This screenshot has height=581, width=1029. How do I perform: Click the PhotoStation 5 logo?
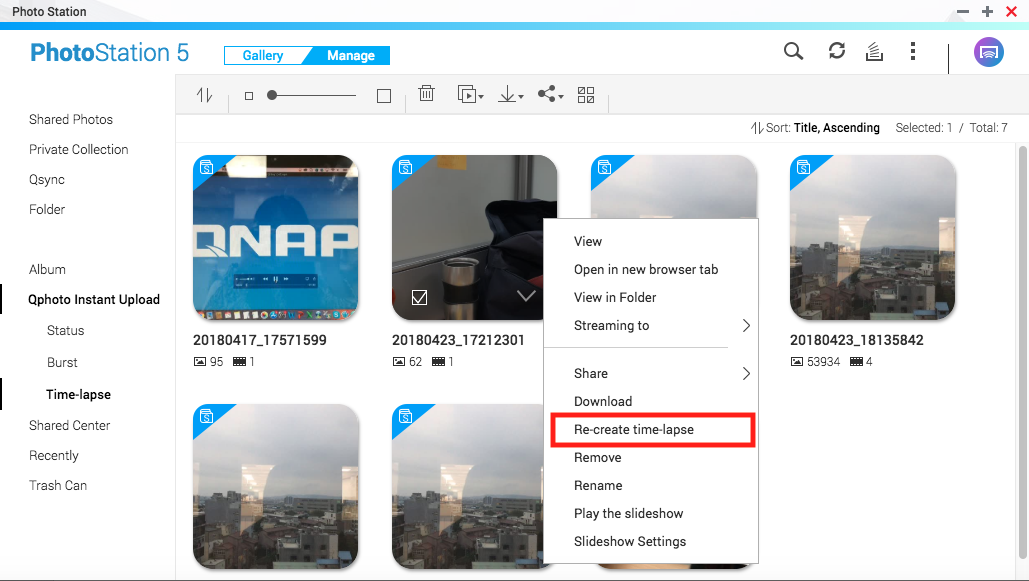pyautogui.click(x=110, y=53)
